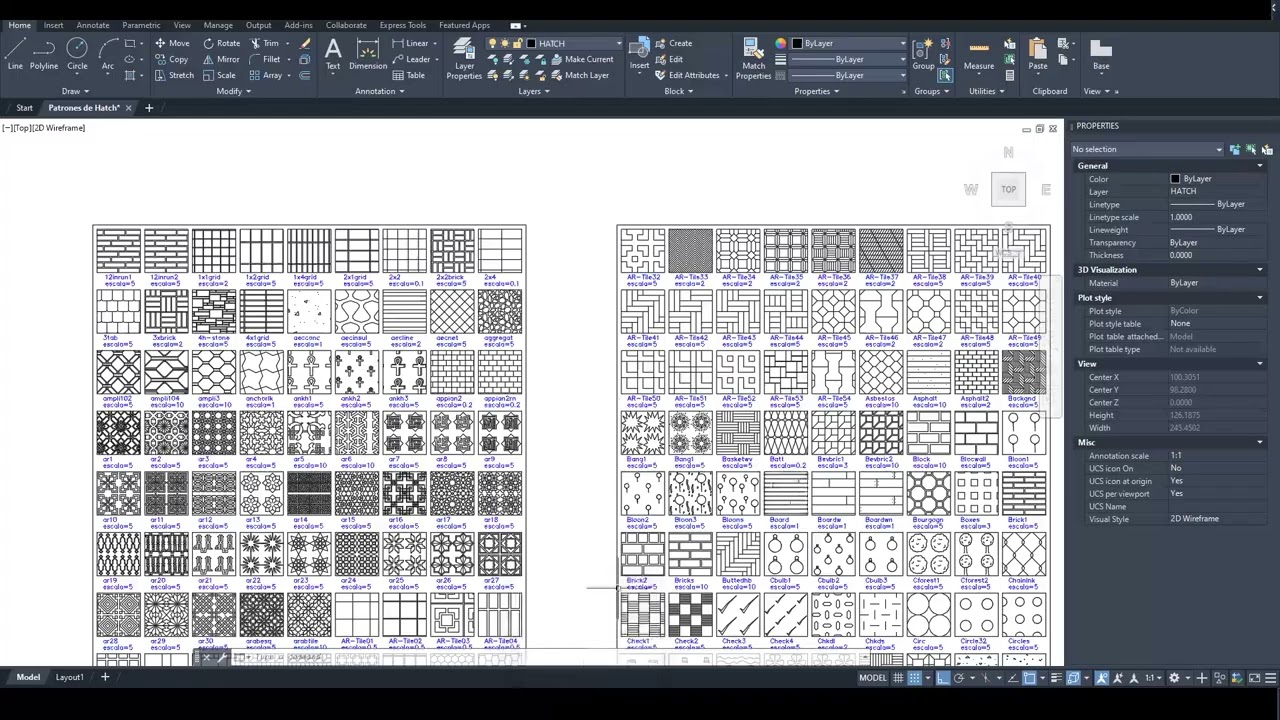Open the Parametric ribbon tab
This screenshot has height=720, width=1280.
coord(141,25)
